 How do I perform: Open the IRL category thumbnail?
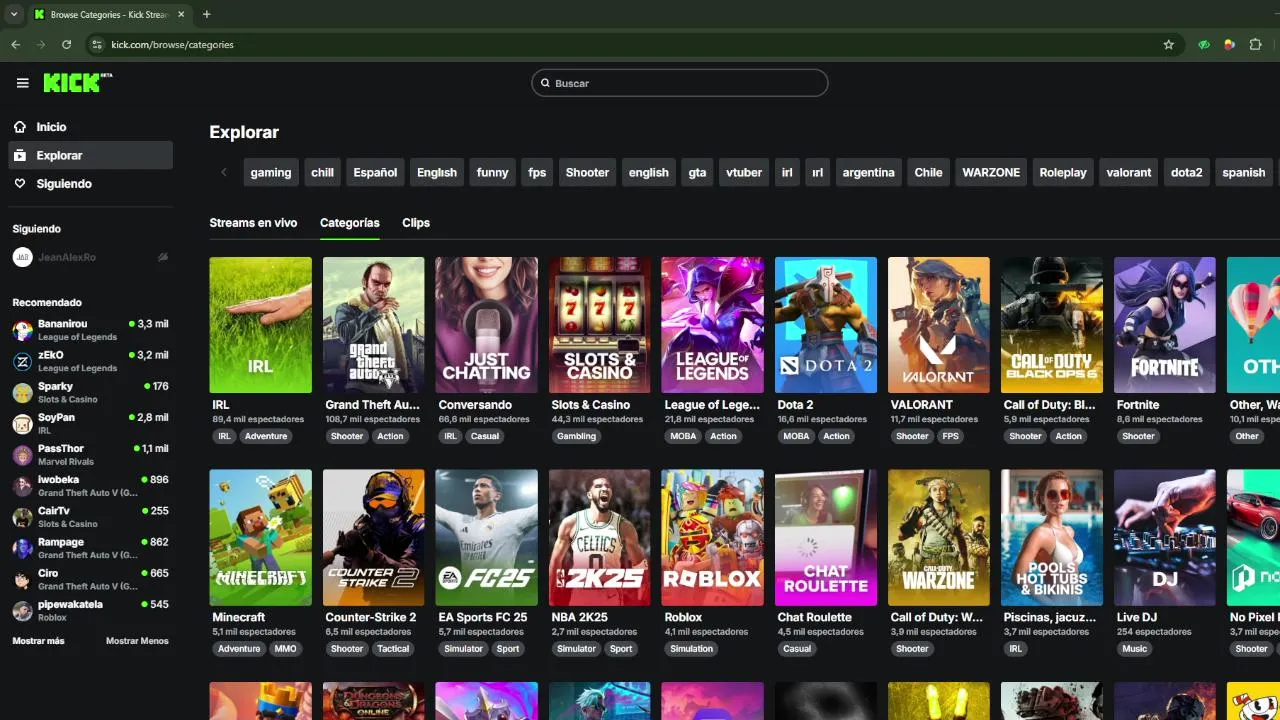click(x=260, y=325)
